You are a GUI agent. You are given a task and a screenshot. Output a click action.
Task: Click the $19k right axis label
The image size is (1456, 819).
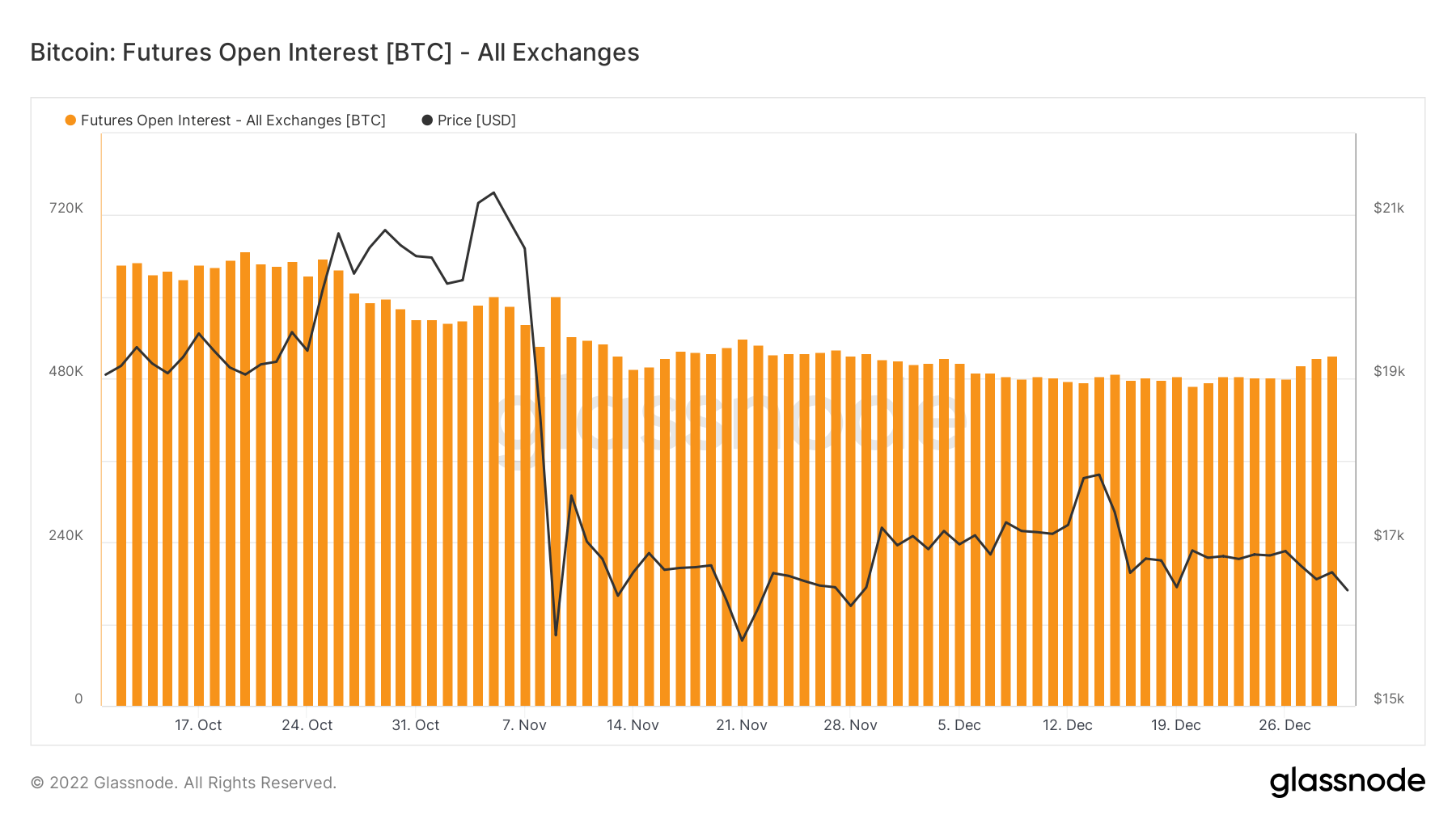pyautogui.click(x=1389, y=371)
